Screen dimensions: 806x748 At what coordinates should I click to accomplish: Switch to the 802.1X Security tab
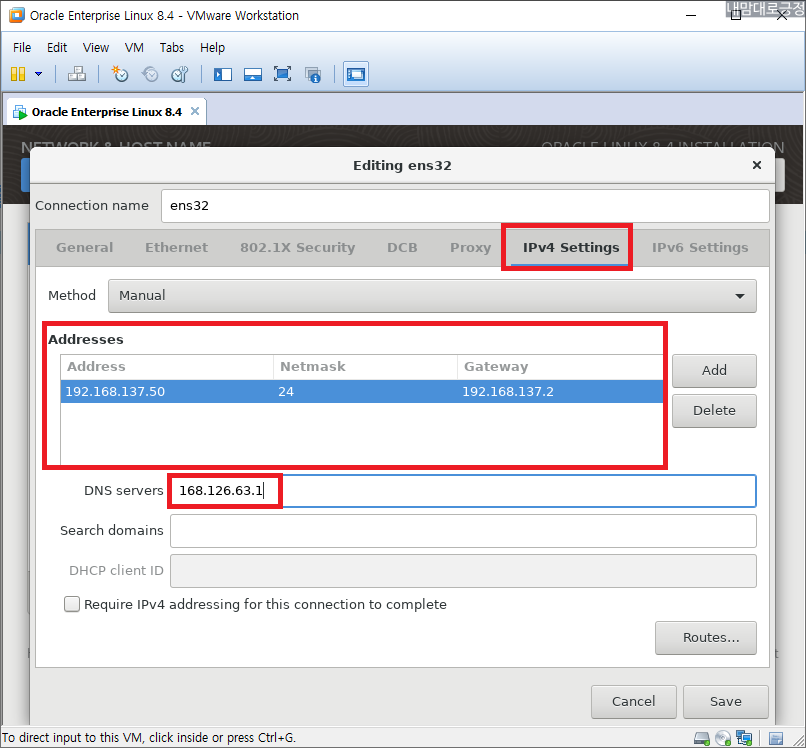pyautogui.click(x=297, y=247)
